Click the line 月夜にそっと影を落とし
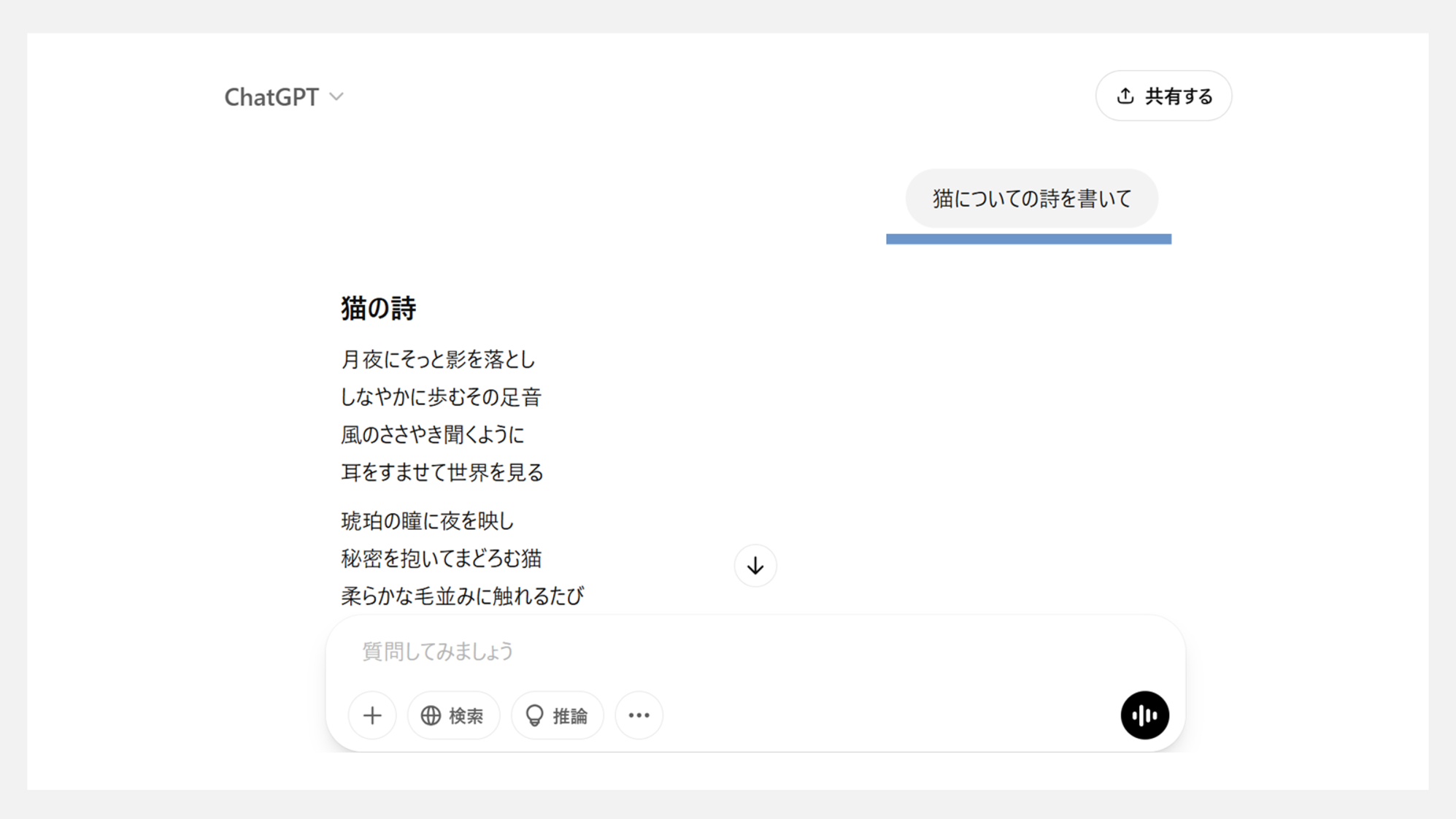 point(438,359)
